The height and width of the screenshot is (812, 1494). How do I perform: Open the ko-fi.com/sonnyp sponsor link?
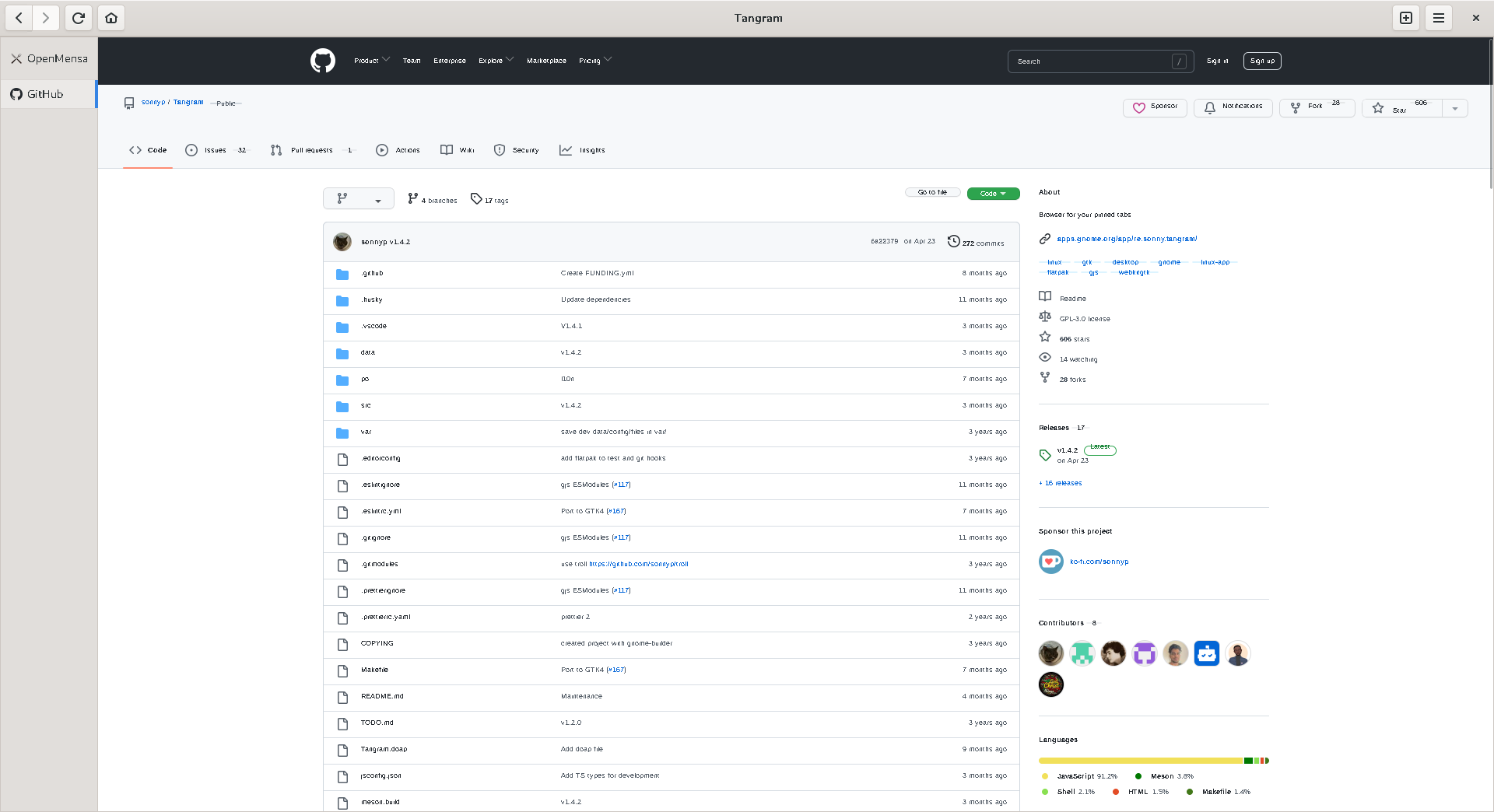(x=1099, y=562)
